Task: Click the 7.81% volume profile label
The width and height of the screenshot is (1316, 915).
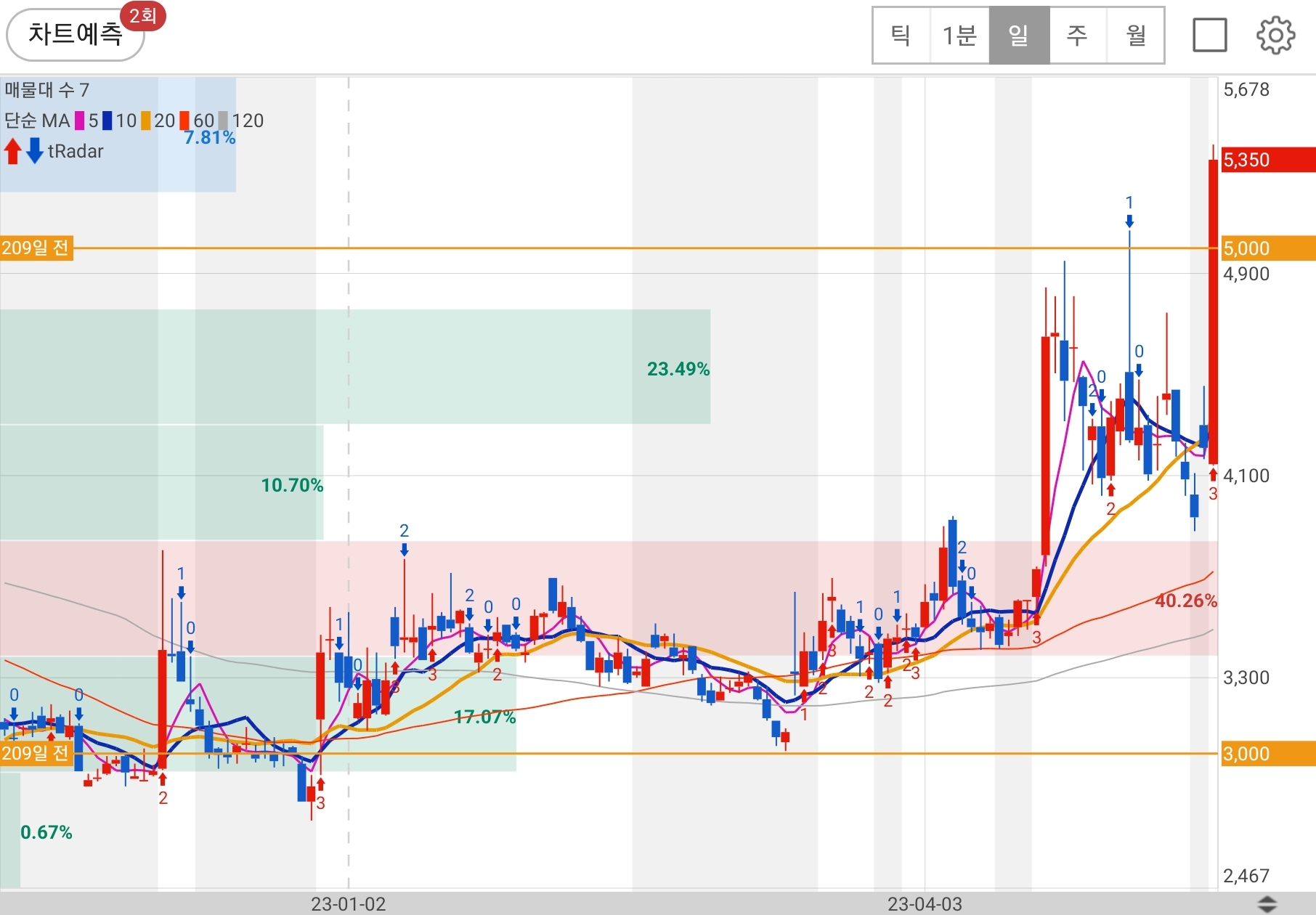Action: tap(210, 137)
